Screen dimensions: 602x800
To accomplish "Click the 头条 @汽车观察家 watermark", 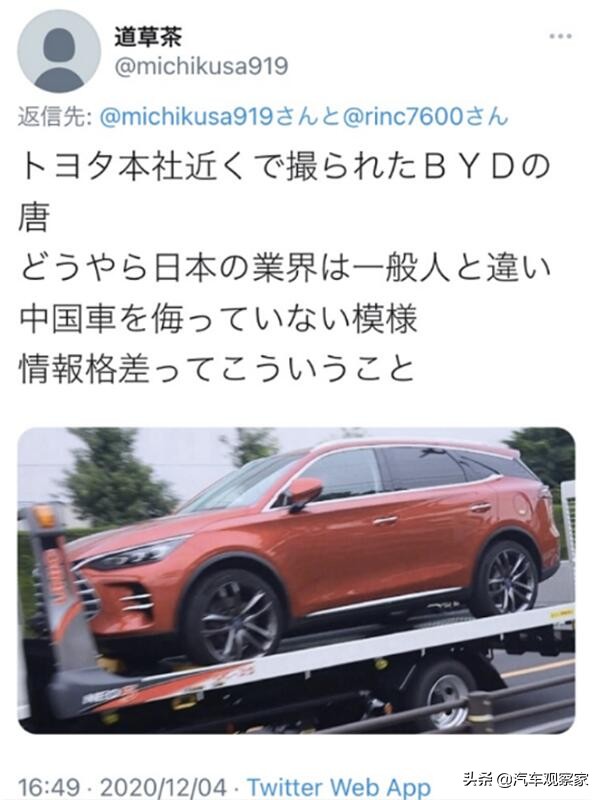I will pos(526,779).
